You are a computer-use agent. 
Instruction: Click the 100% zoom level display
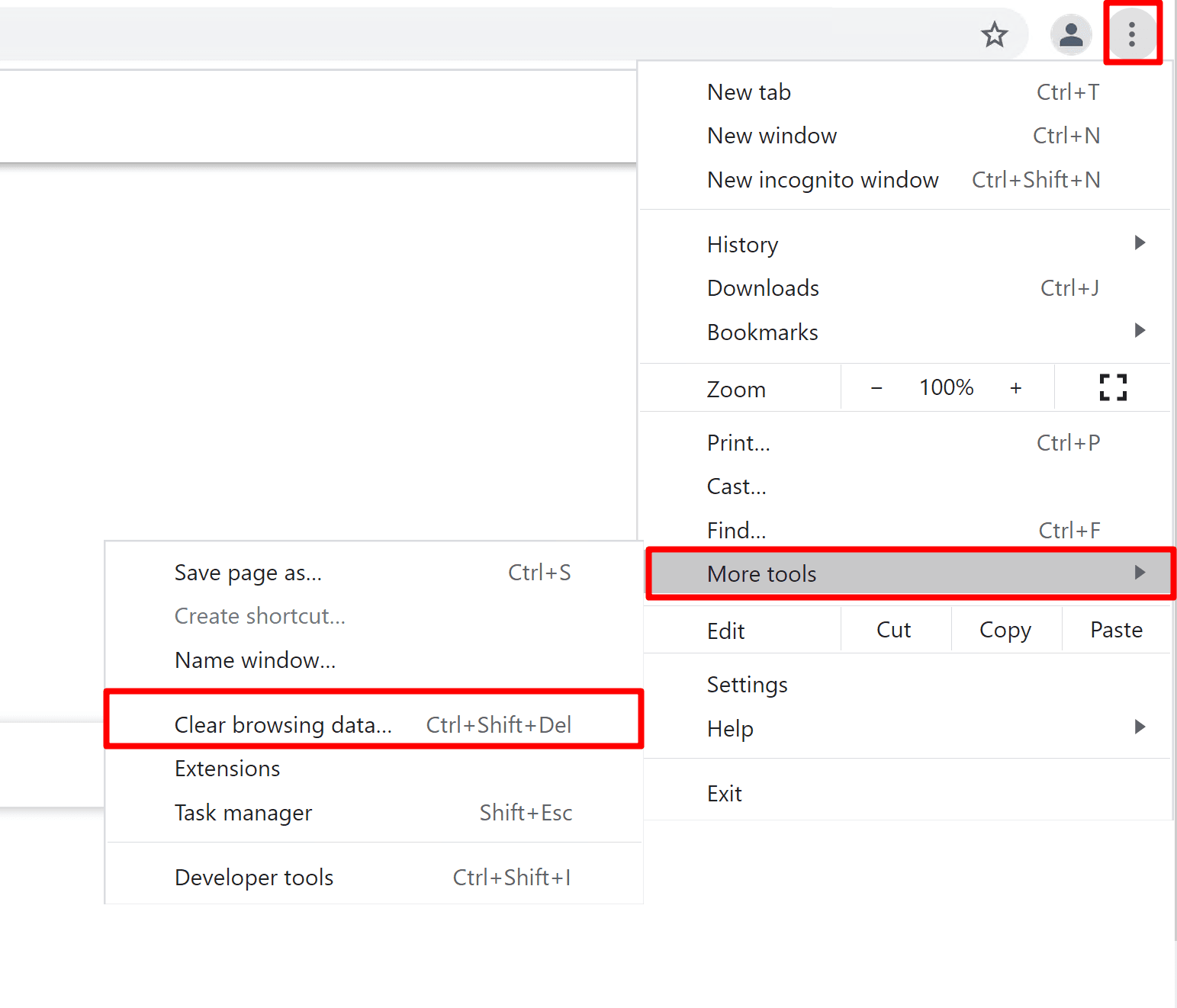tap(946, 387)
